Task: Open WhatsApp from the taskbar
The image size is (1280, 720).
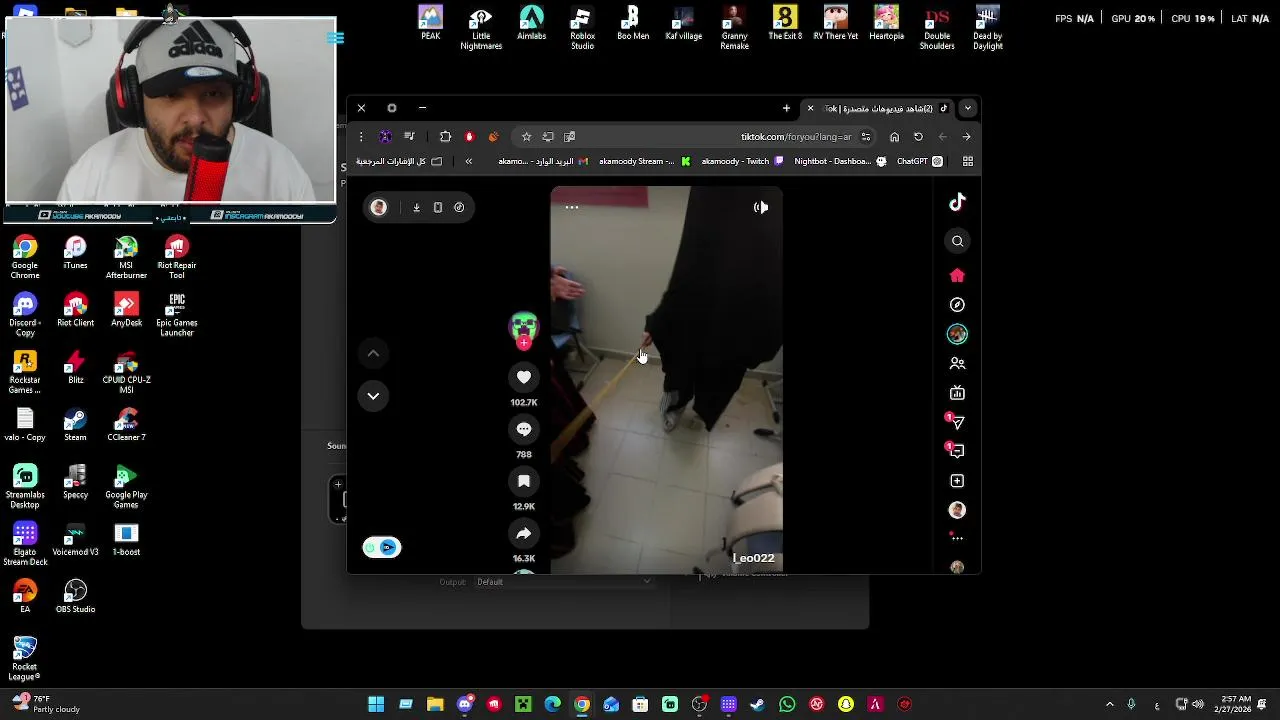Action: click(x=787, y=705)
